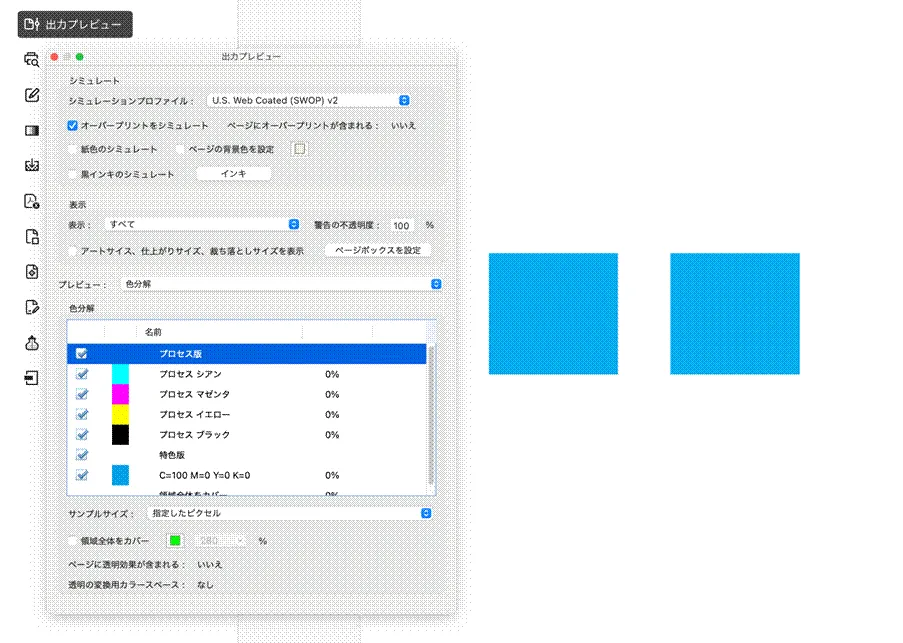This screenshot has width=903, height=643.
Task: Open the PDF conversion icon in the sidebar
Action: pos(30,200)
